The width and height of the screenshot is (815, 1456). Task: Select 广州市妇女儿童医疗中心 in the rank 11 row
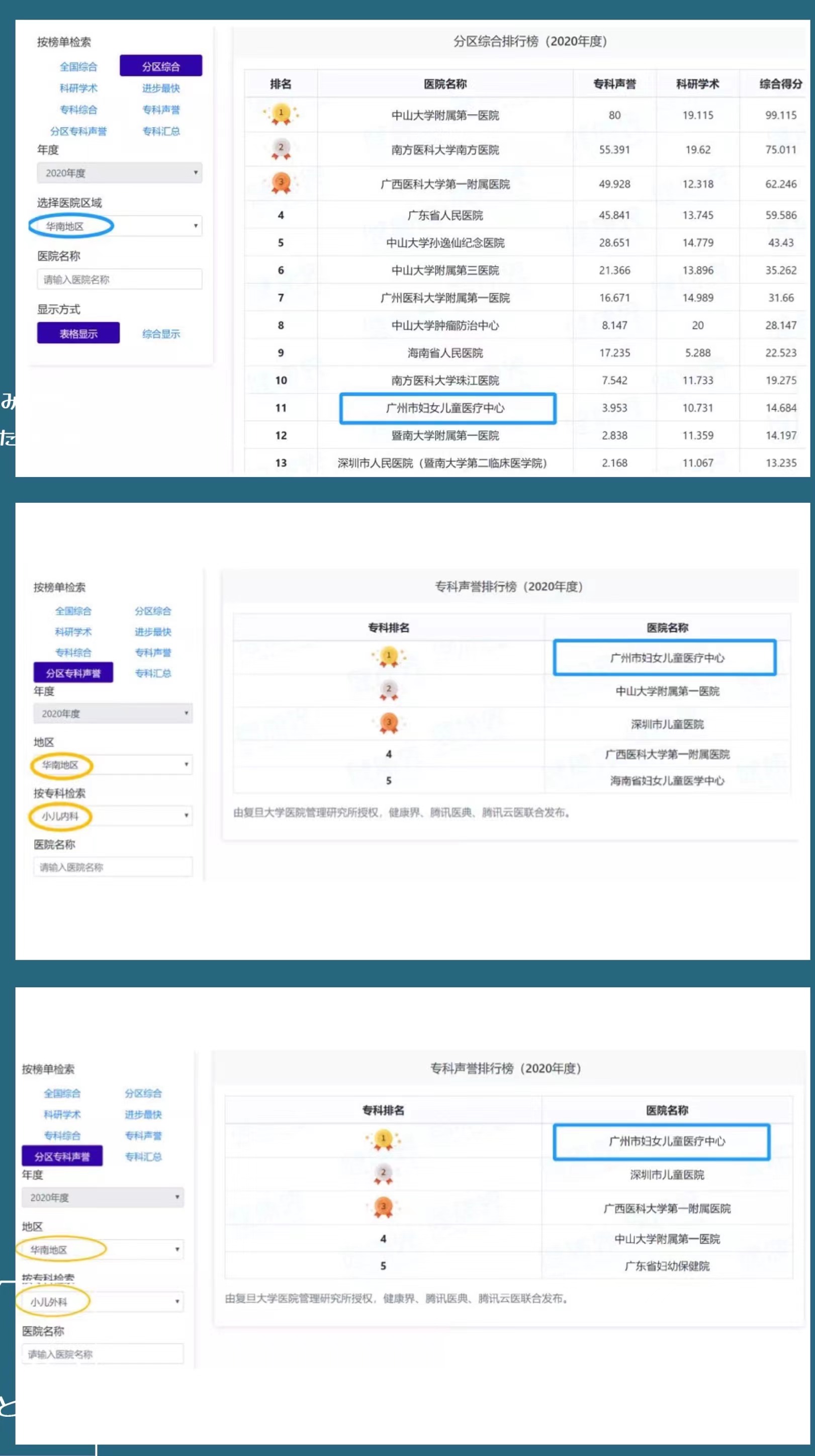pos(445,408)
